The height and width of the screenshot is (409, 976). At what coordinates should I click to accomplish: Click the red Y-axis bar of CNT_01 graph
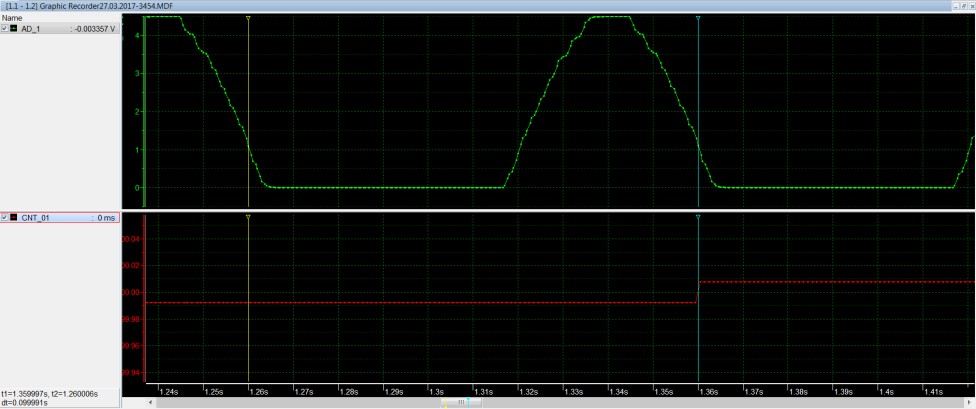[144, 298]
